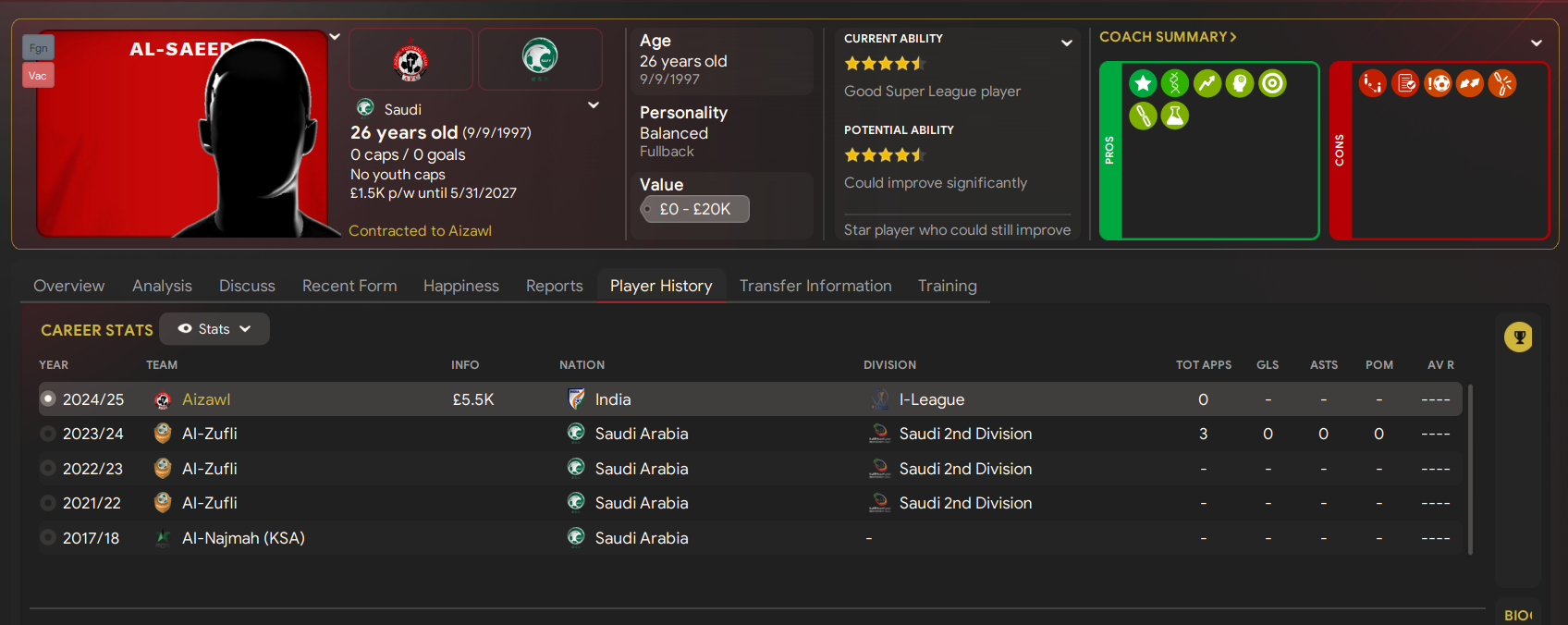Expand the Coach Summary panel chevron
1568x625 pixels.
[1537, 43]
